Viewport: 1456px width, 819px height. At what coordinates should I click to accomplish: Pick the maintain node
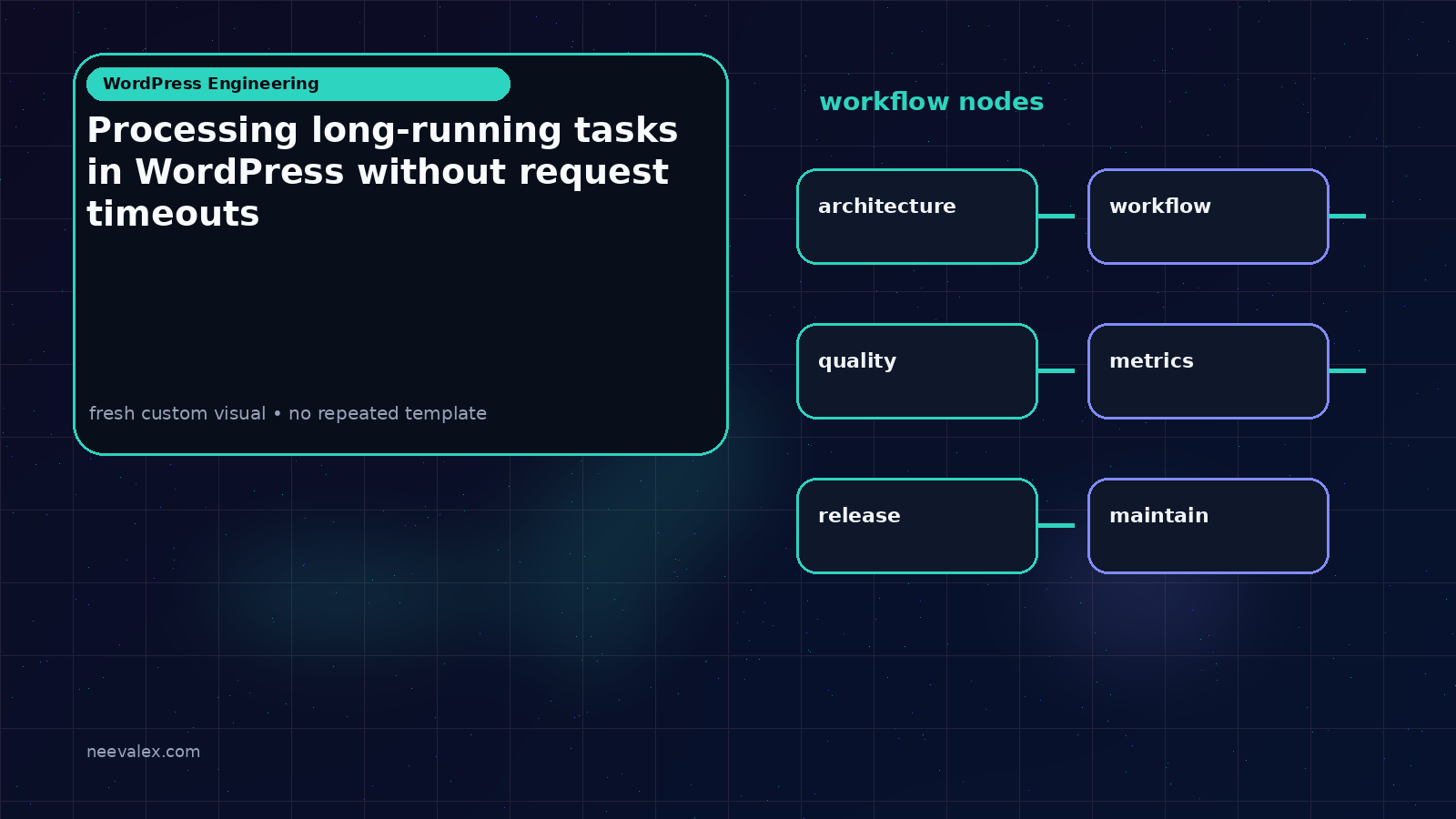click(x=1208, y=526)
